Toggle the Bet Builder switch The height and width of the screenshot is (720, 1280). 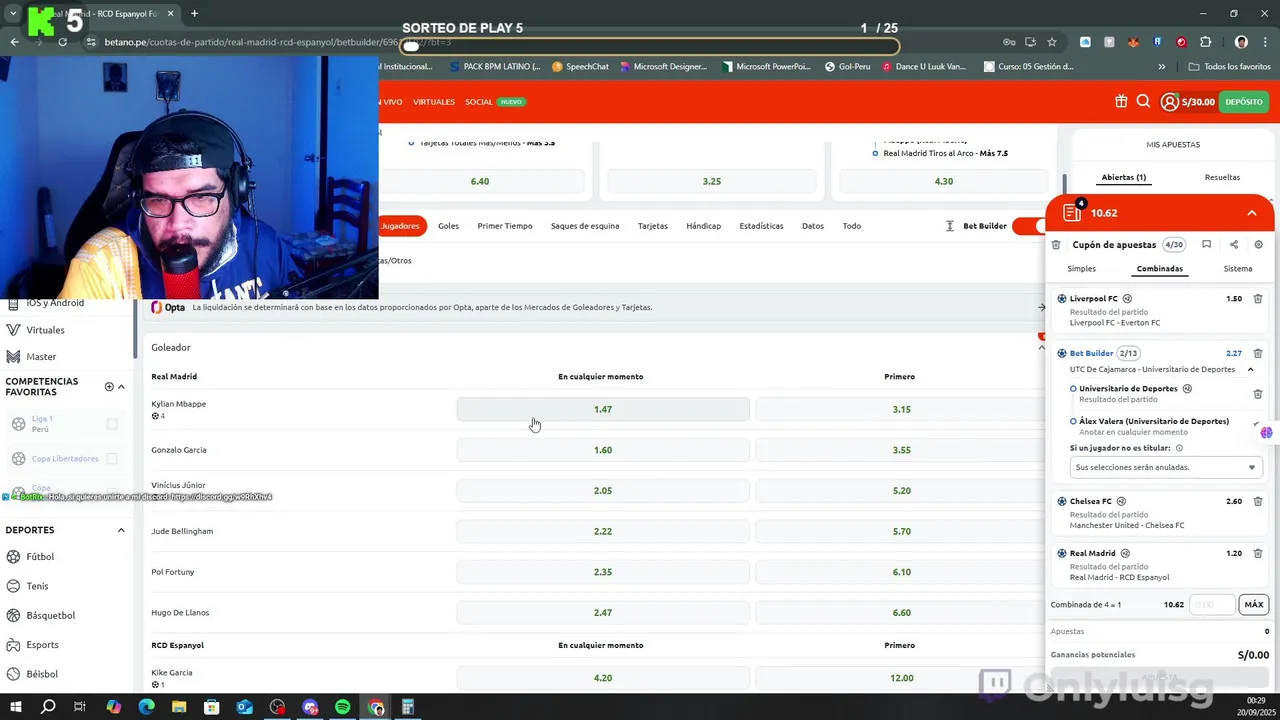click(x=1028, y=226)
